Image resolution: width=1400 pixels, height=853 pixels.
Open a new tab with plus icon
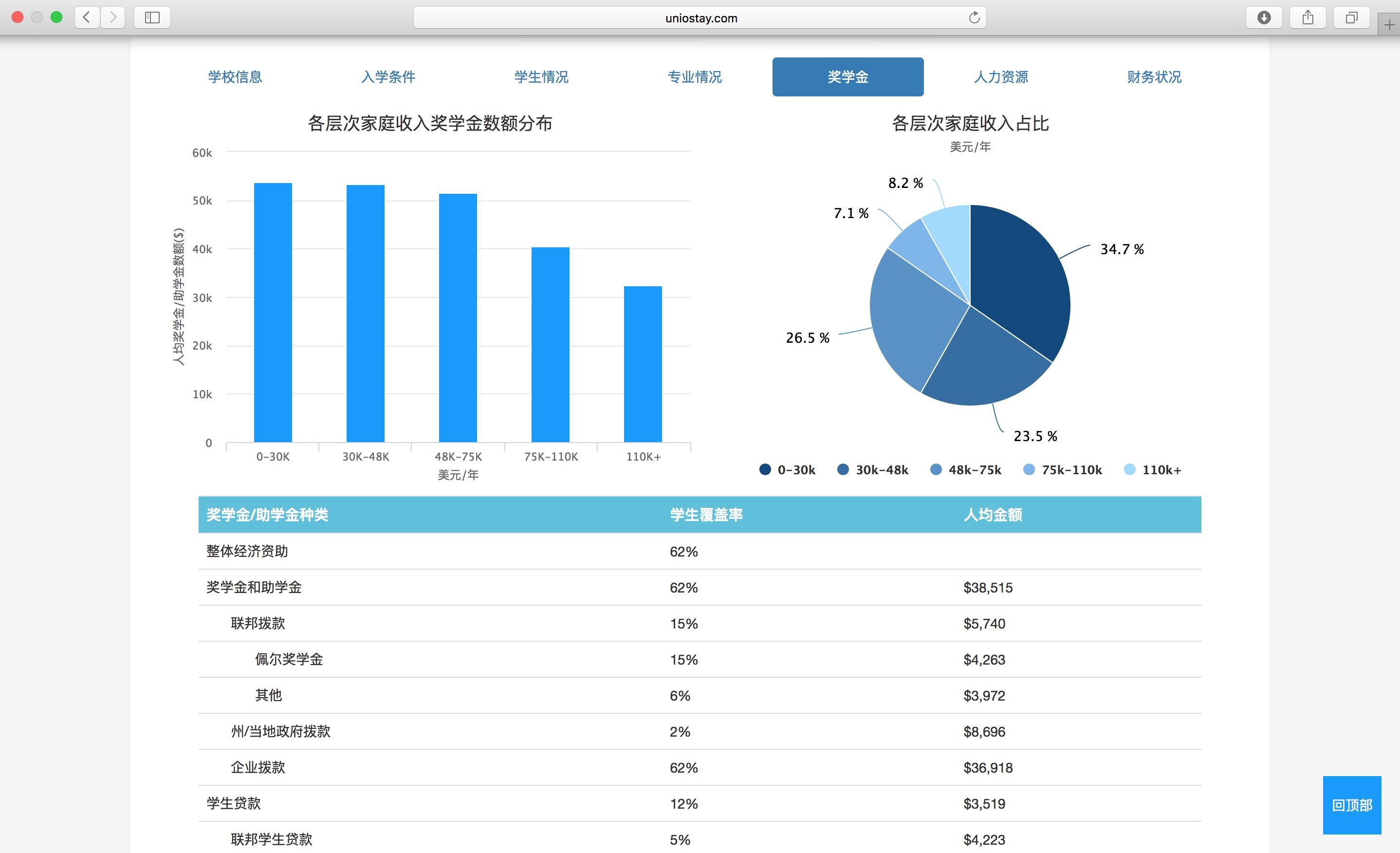(x=1390, y=25)
